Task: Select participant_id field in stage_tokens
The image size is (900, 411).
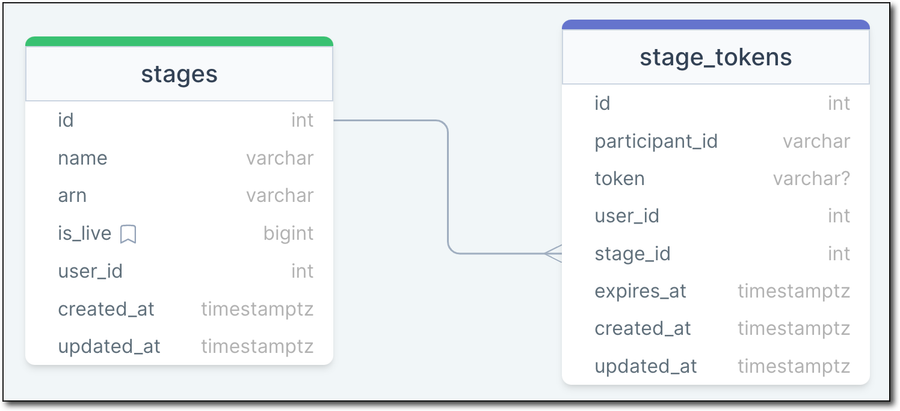Action: (716, 141)
